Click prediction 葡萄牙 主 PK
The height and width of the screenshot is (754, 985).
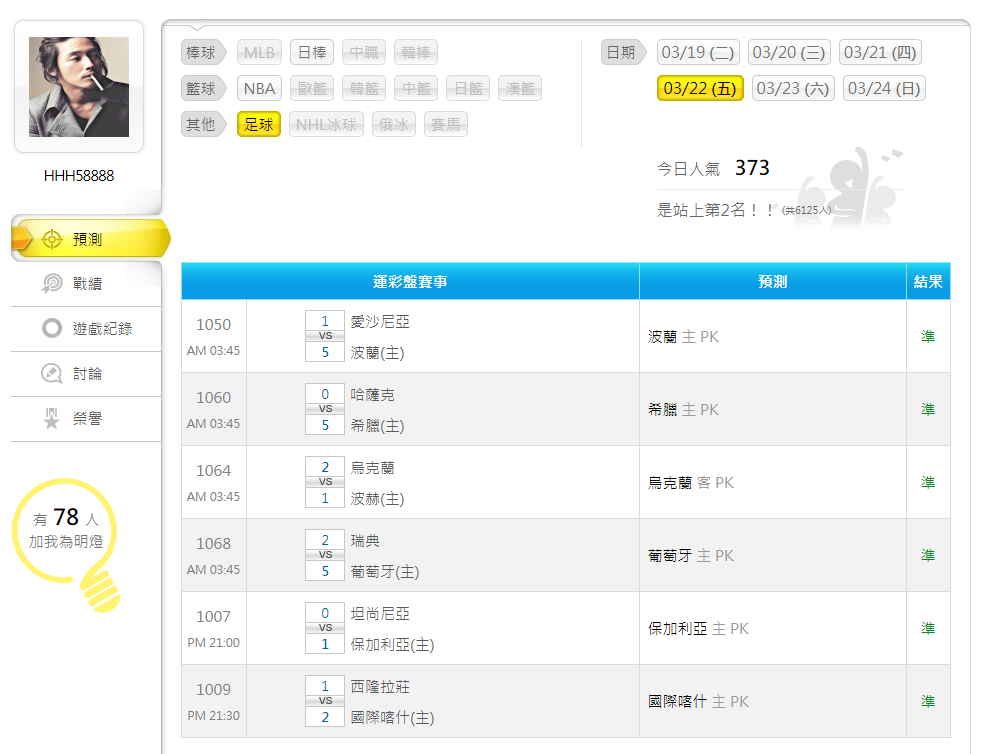tap(691, 555)
